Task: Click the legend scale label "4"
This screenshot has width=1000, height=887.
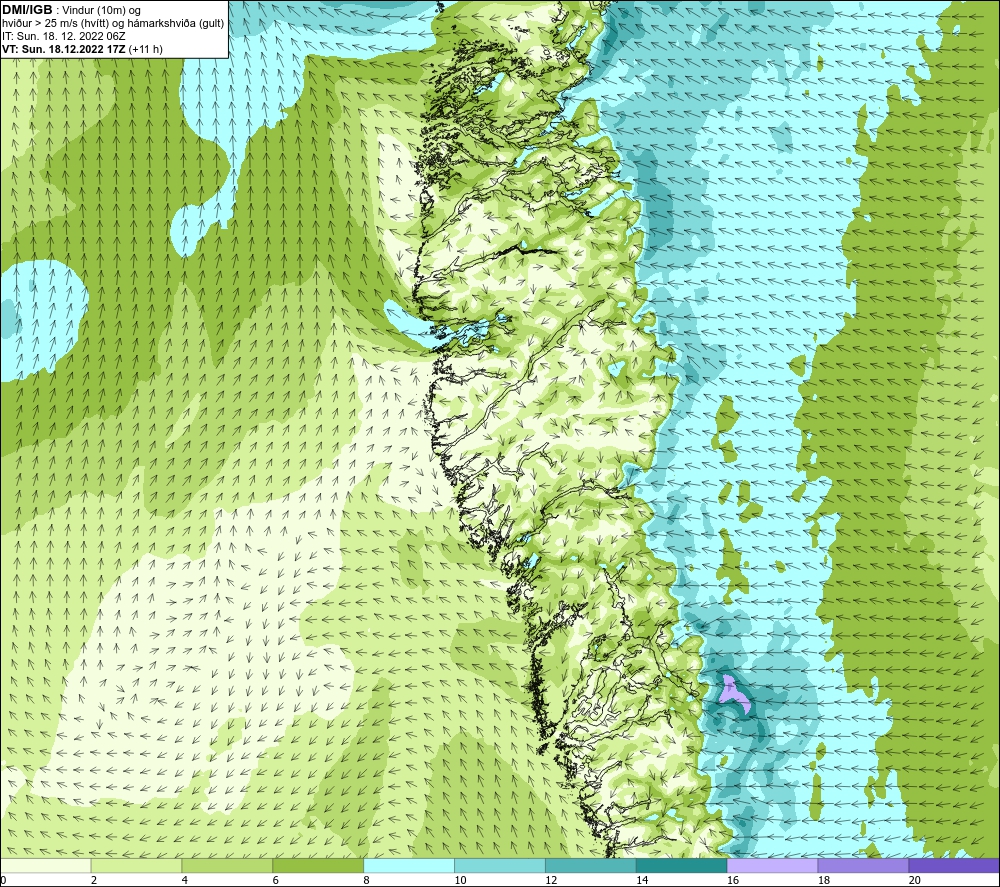Action: (x=184, y=881)
